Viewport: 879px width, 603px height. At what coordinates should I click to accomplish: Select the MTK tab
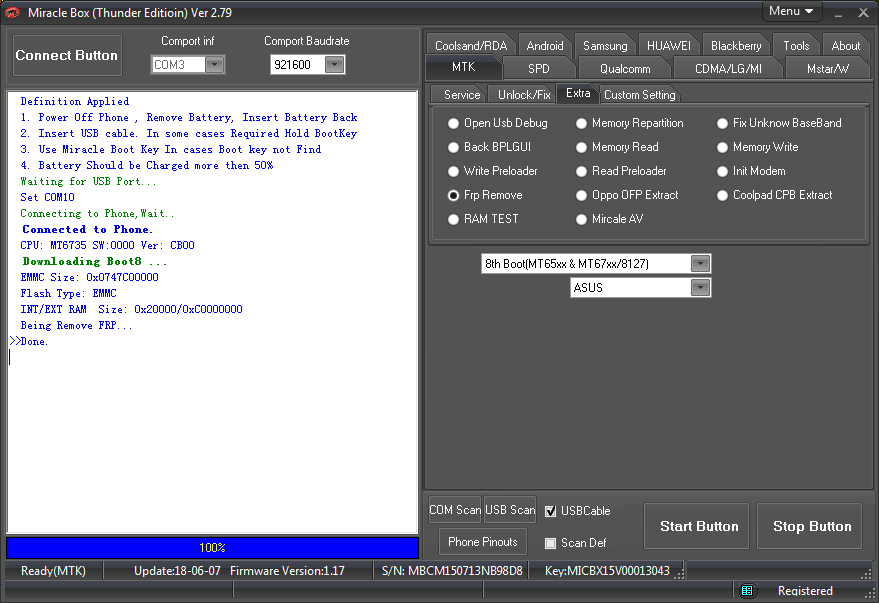pyautogui.click(x=464, y=67)
